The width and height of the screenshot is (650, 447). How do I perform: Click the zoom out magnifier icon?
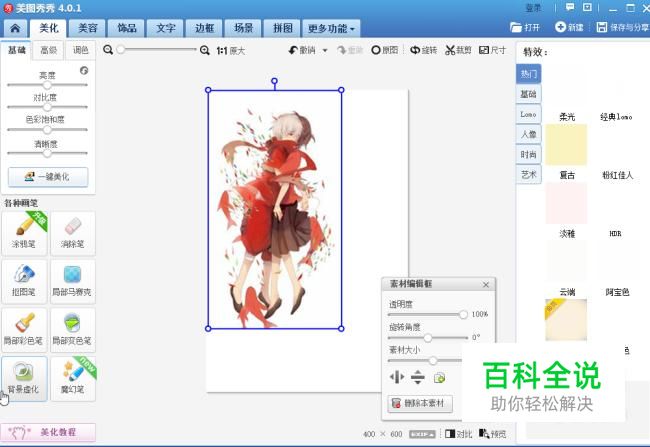tap(108, 50)
